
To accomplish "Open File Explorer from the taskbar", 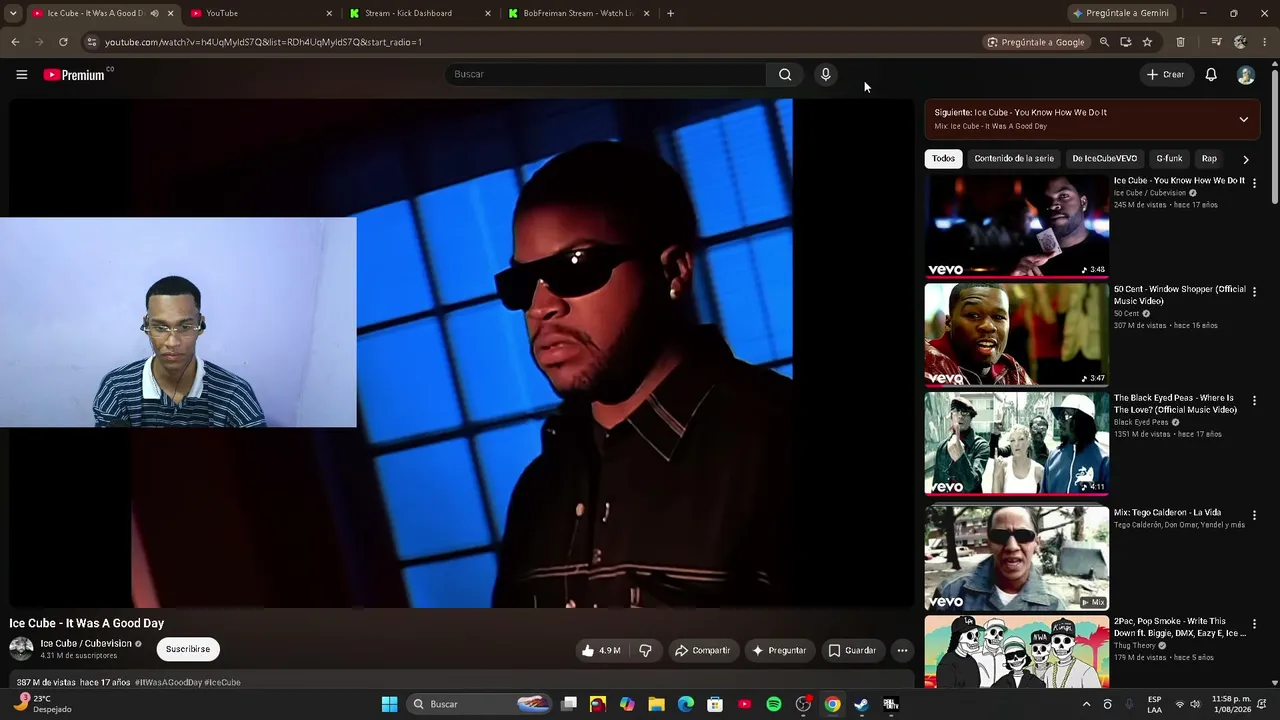I will (657, 704).
